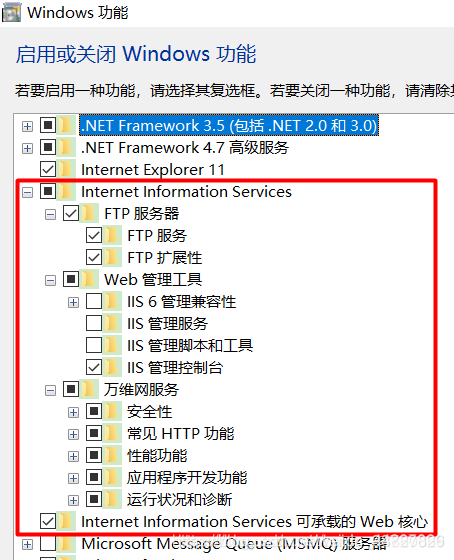Click folder icon beside .NET Framework 4.7 高级服务
454x560 pixels.
pos(67,148)
